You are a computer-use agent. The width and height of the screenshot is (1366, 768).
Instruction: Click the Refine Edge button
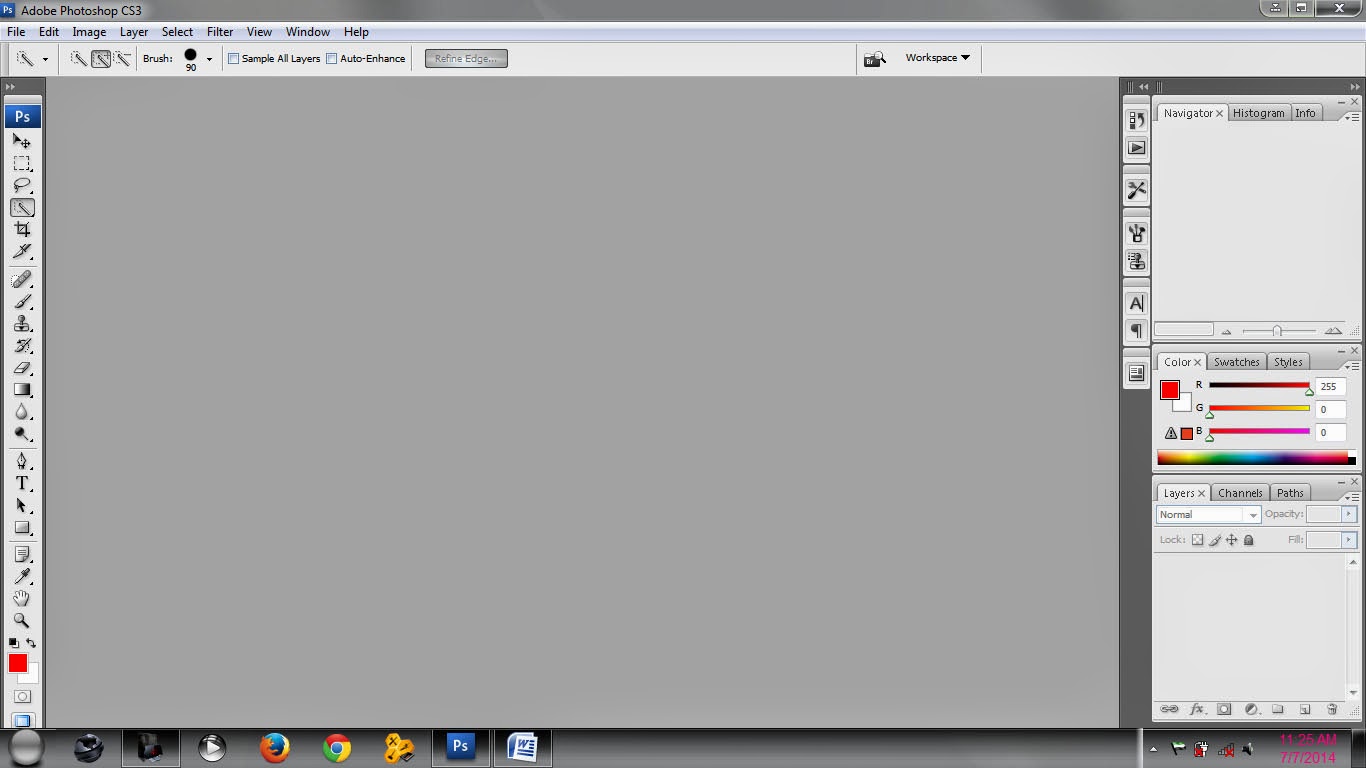465,58
